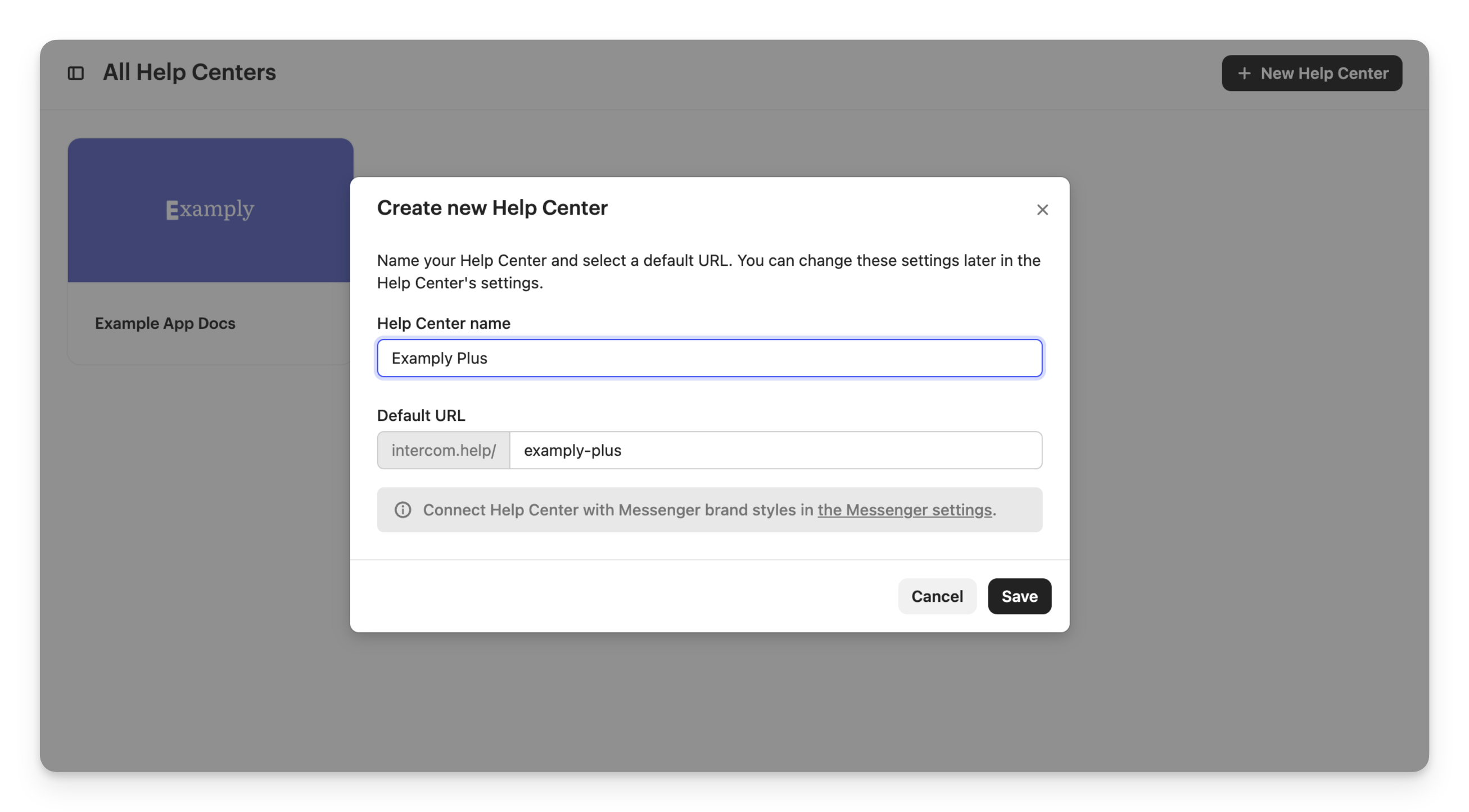Click the info circle icon in banner

(x=403, y=510)
